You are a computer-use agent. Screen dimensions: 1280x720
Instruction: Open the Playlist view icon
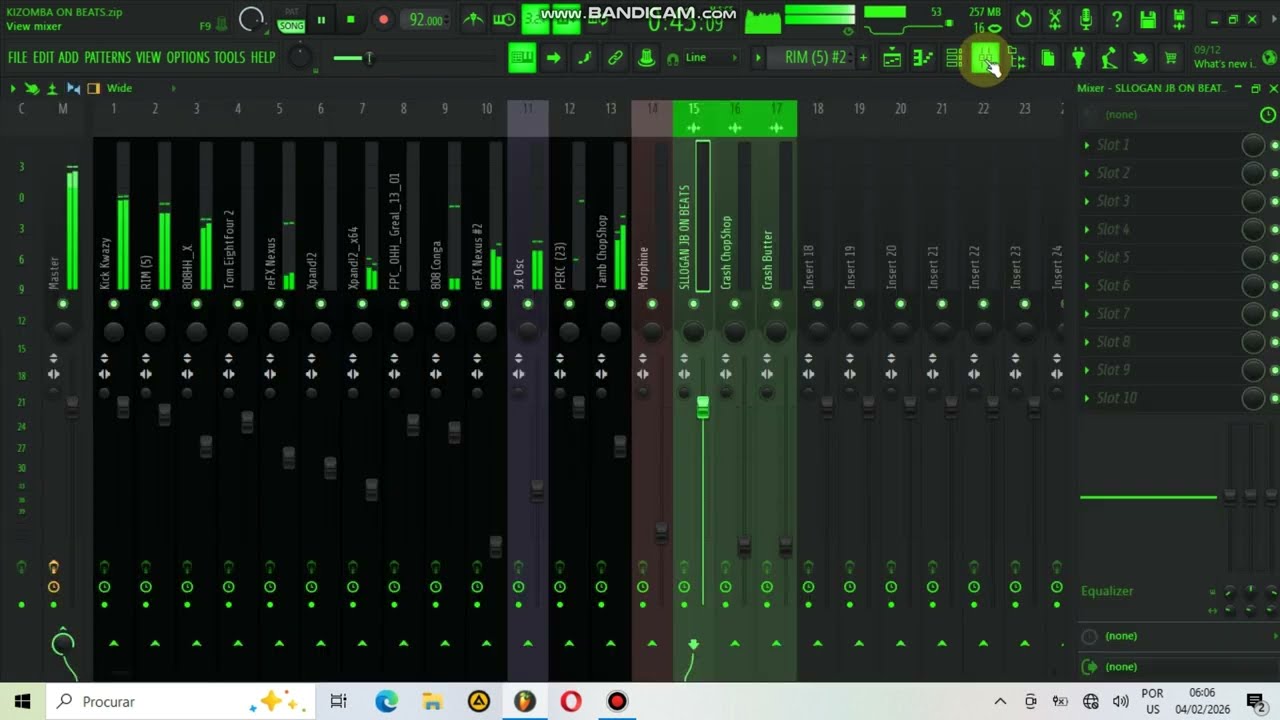tap(892, 59)
